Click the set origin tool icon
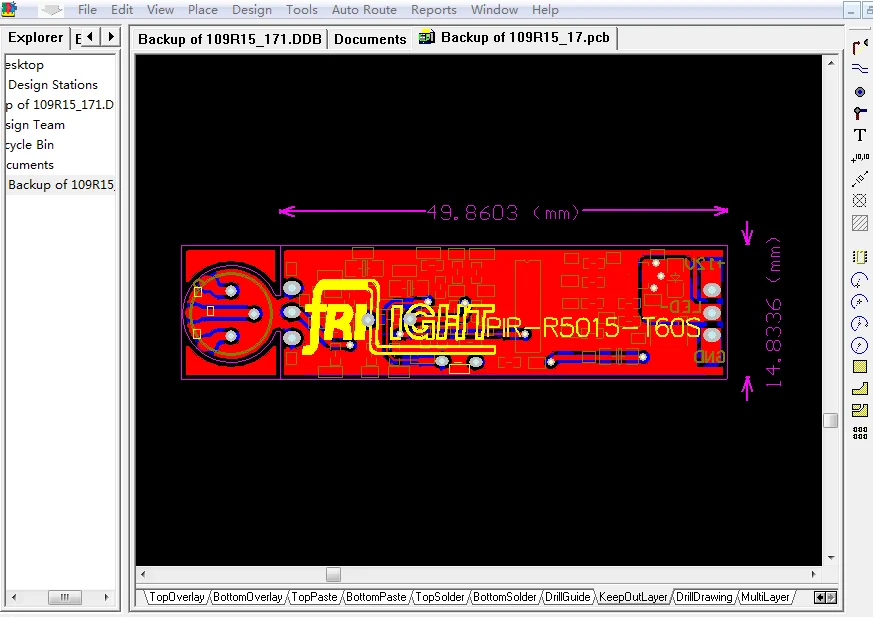 [x=860, y=200]
